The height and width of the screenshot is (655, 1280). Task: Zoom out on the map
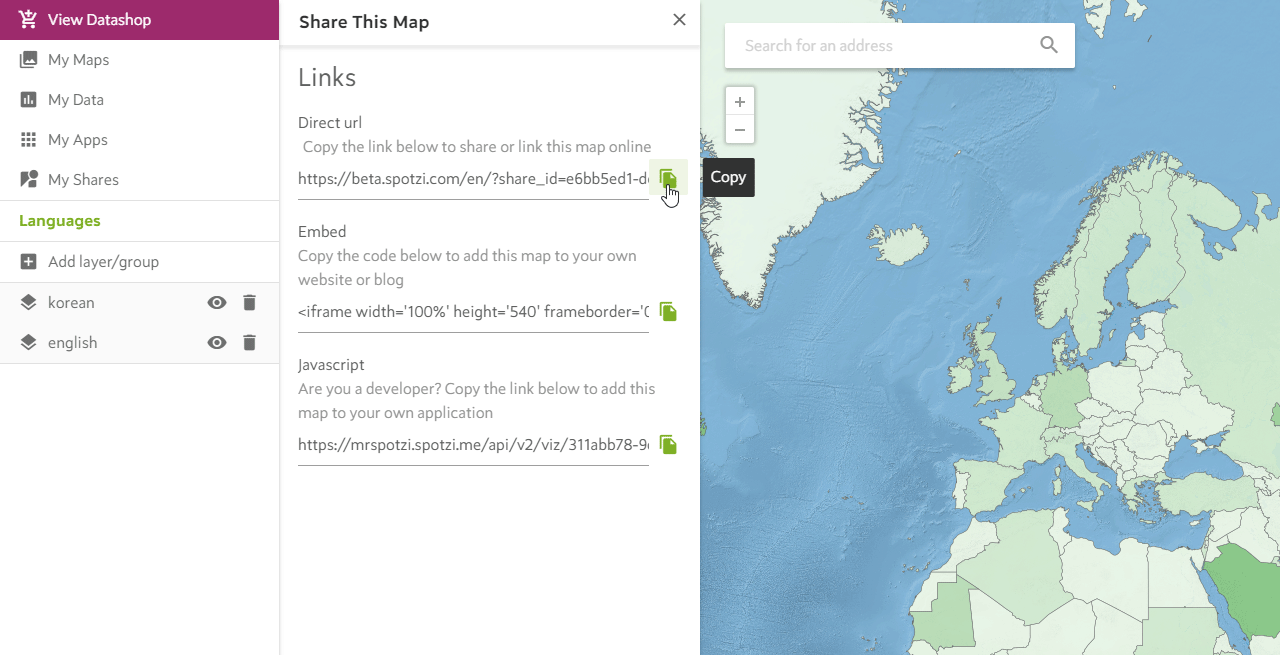(740, 130)
